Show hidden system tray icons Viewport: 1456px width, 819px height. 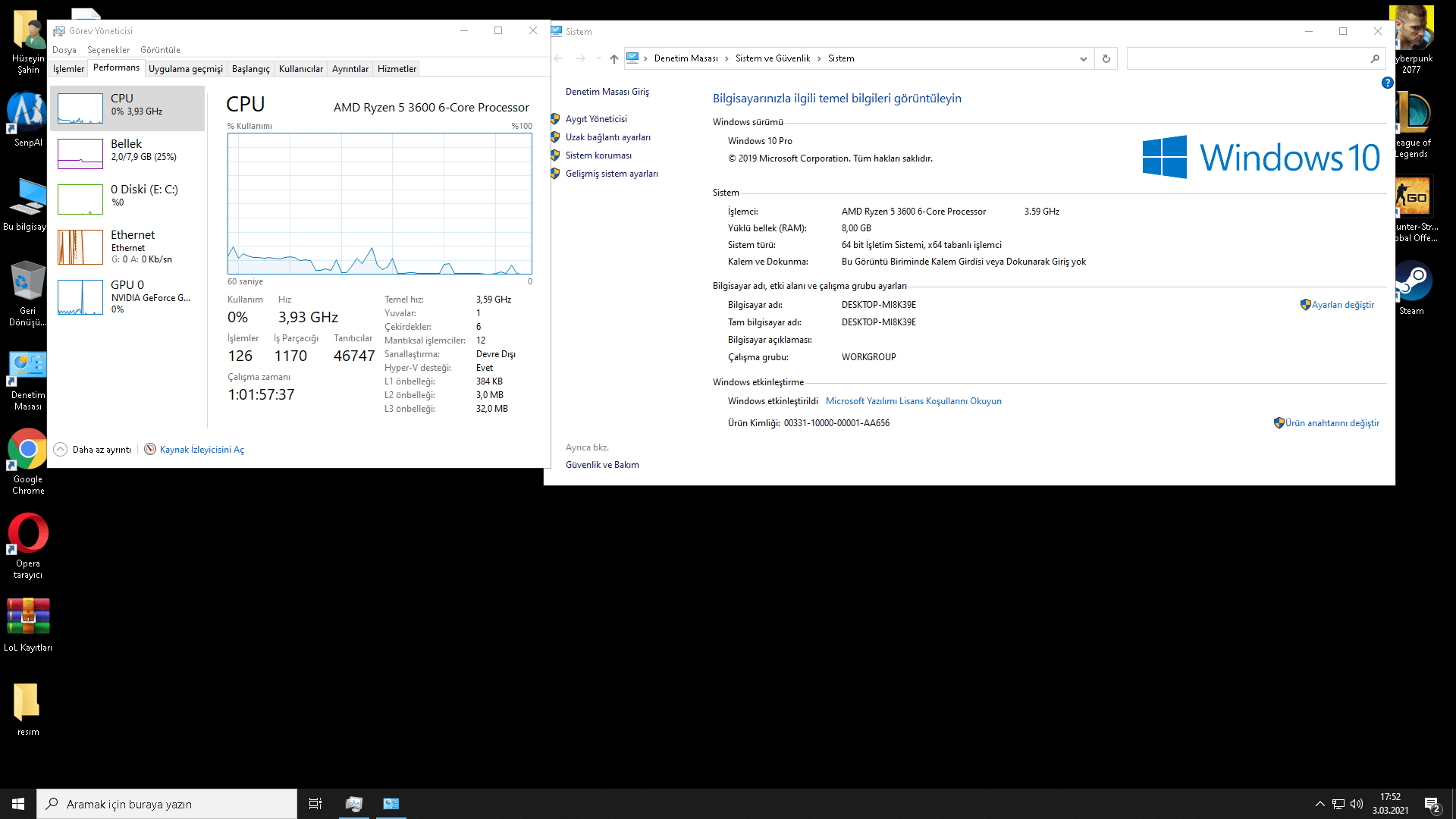coord(1319,804)
